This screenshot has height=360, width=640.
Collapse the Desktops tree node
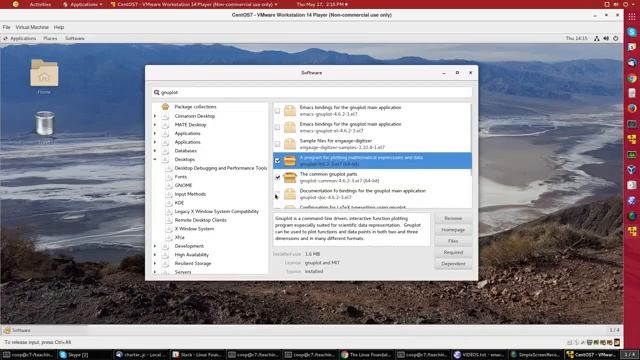pos(155,159)
